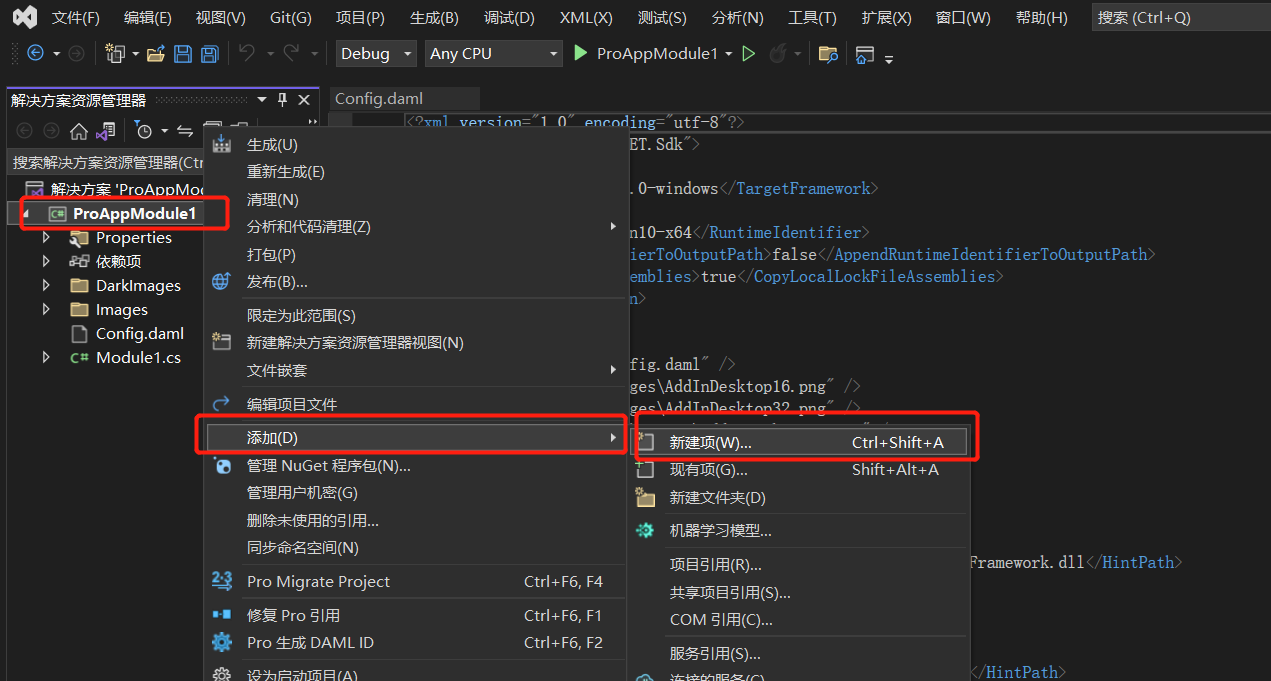Select the ProAppModule1 project node
This screenshot has width=1271, height=681.
pos(134,213)
